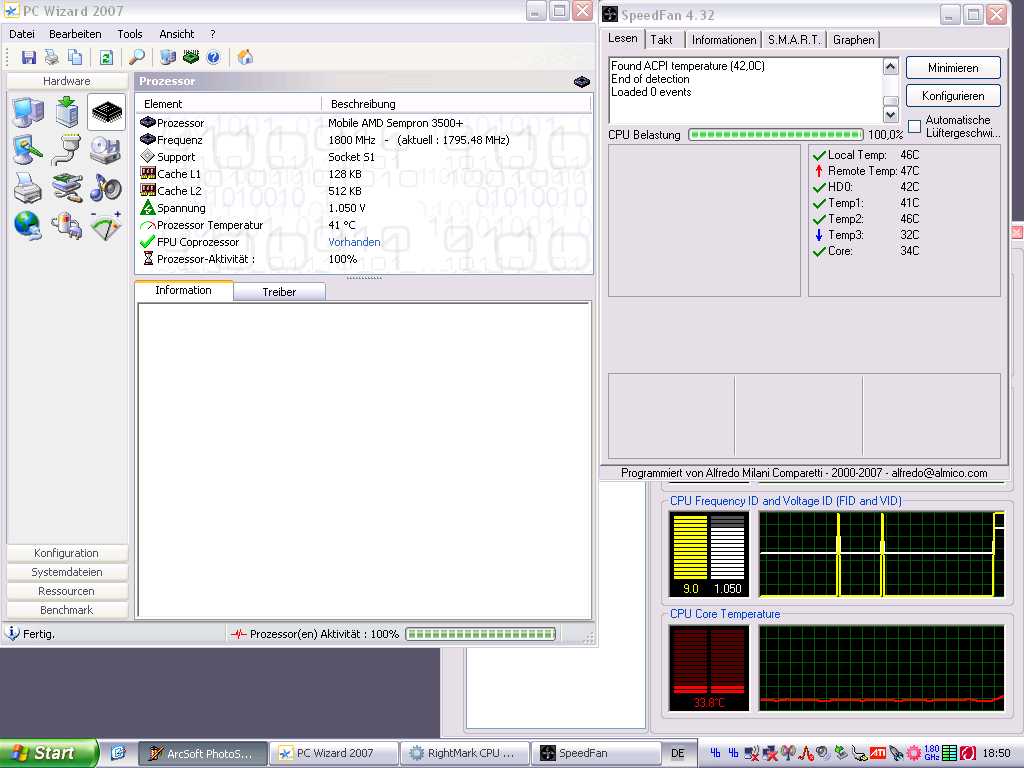Click the magnifying glass Search icon
1024x768 pixels.
coord(136,57)
